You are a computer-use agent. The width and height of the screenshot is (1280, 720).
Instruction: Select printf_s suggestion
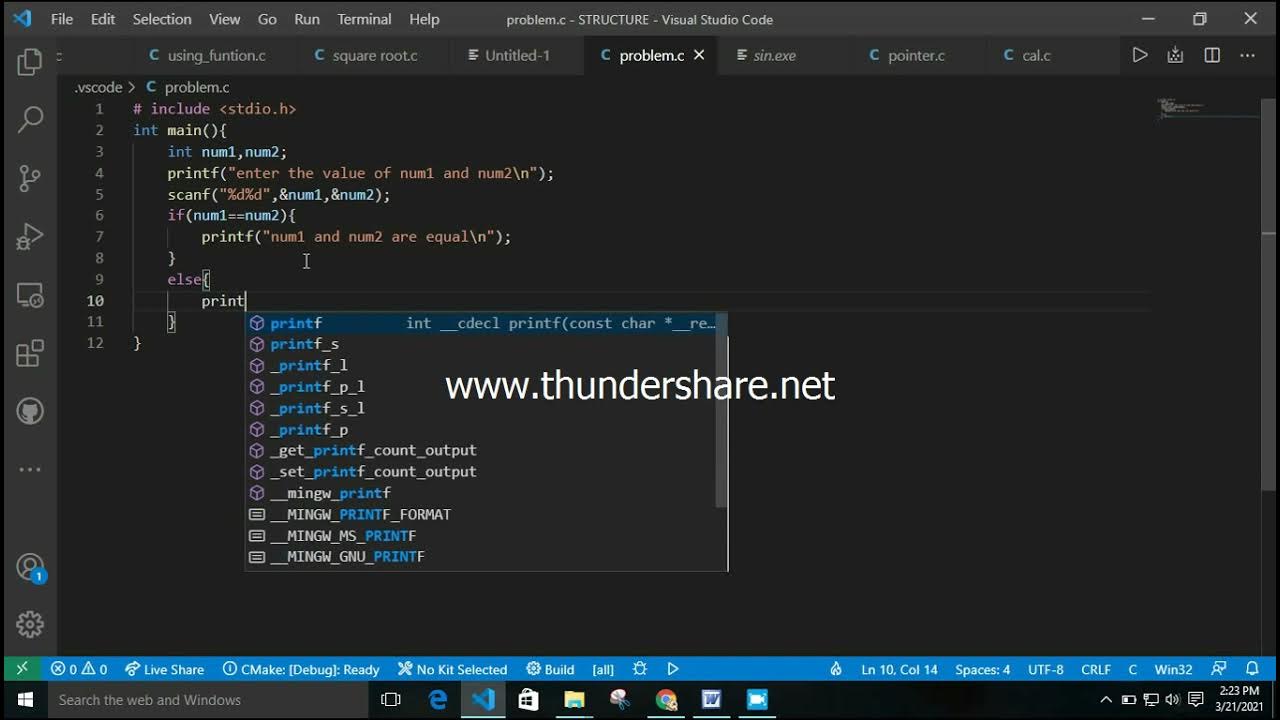click(481, 344)
